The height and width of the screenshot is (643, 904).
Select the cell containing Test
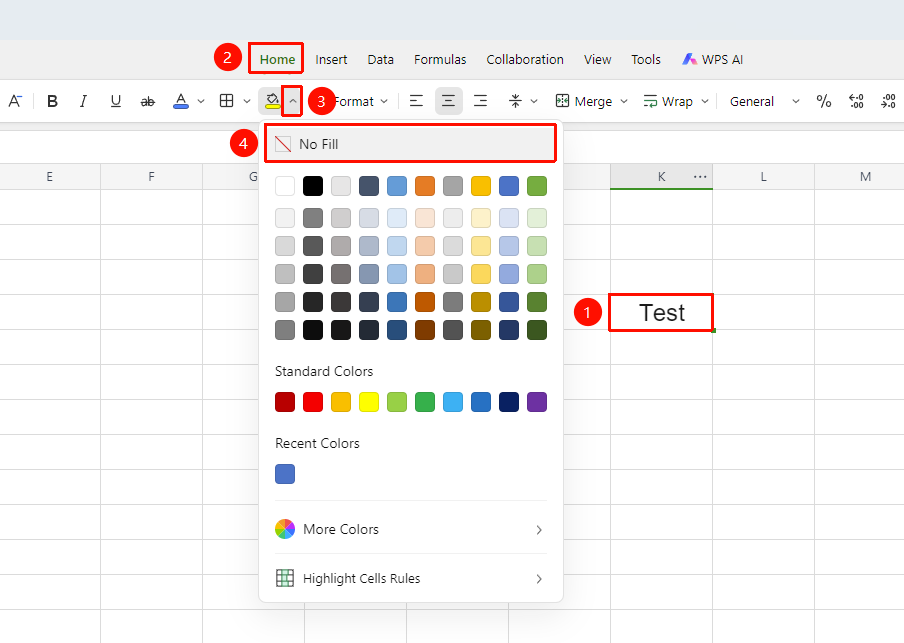point(661,313)
